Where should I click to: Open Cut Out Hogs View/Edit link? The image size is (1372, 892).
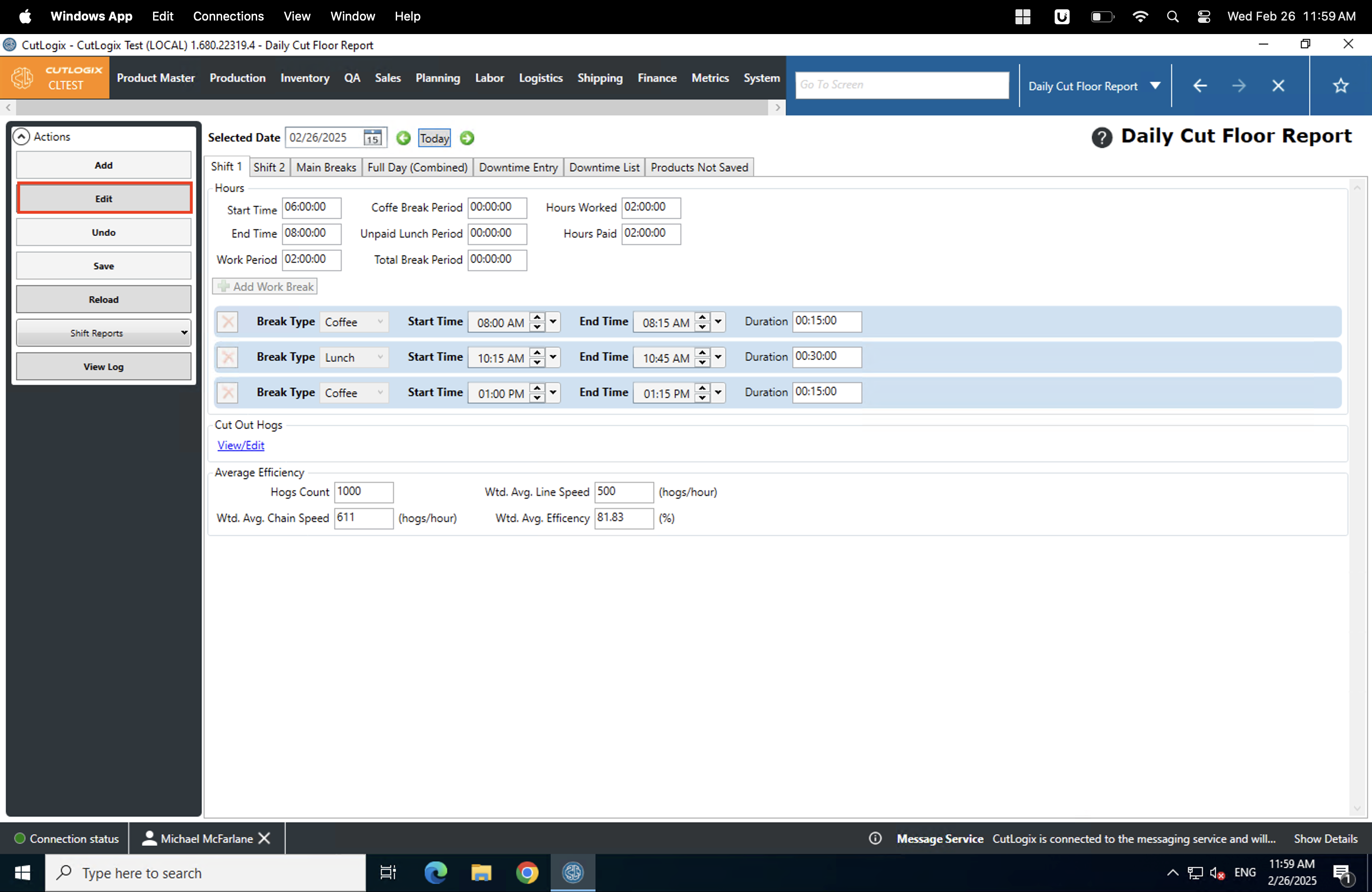[x=240, y=445]
